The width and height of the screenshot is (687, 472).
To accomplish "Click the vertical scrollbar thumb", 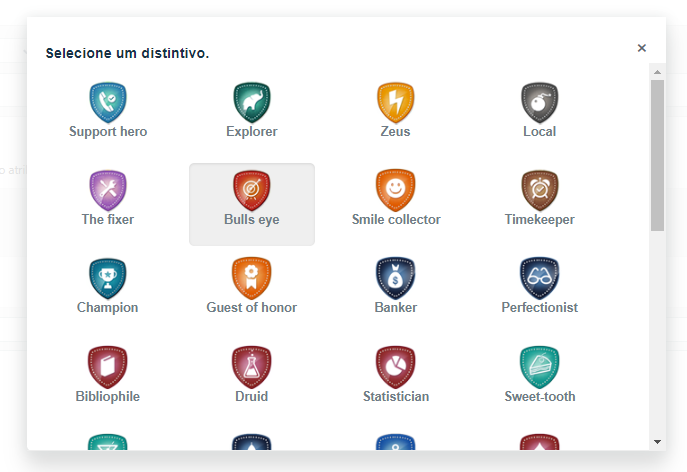I will click(657, 155).
